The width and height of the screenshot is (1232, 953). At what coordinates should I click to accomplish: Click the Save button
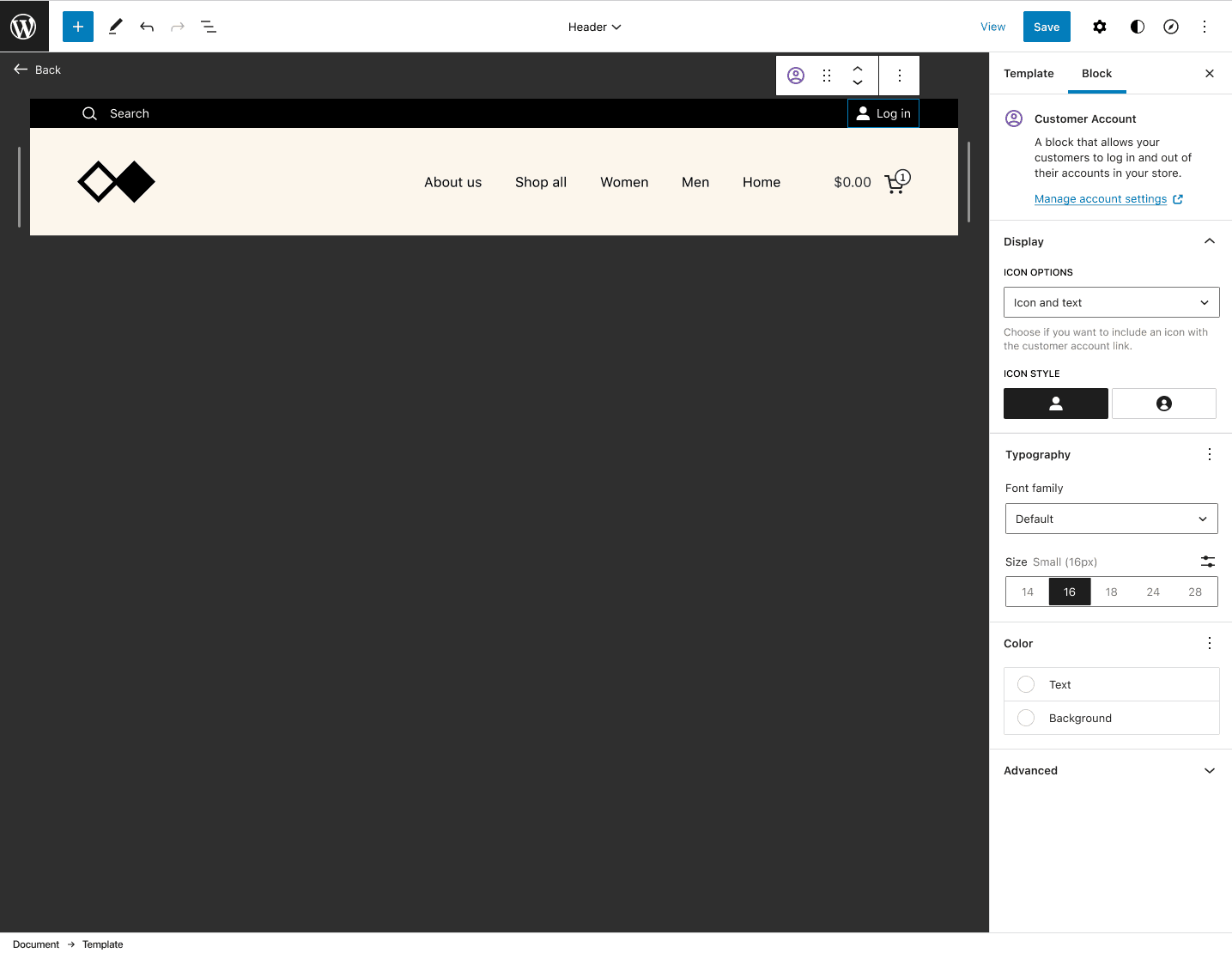click(x=1046, y=27)
